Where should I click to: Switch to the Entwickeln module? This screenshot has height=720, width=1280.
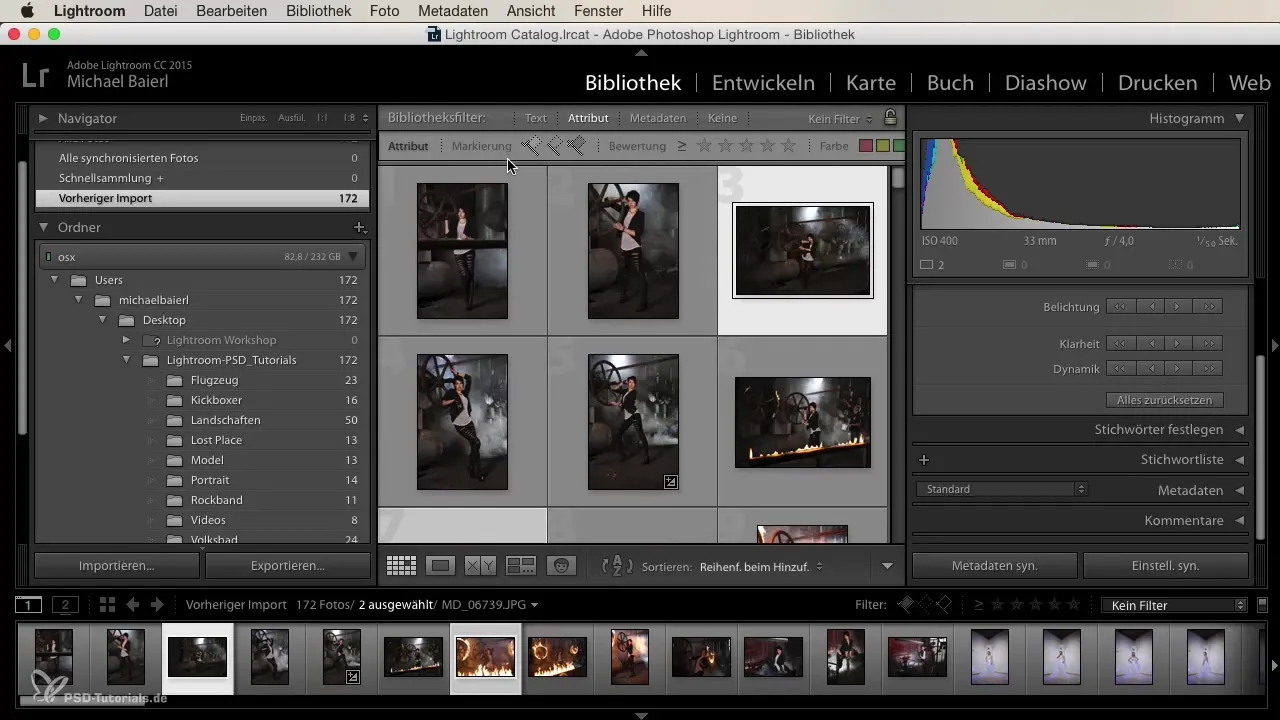(763, 83)
